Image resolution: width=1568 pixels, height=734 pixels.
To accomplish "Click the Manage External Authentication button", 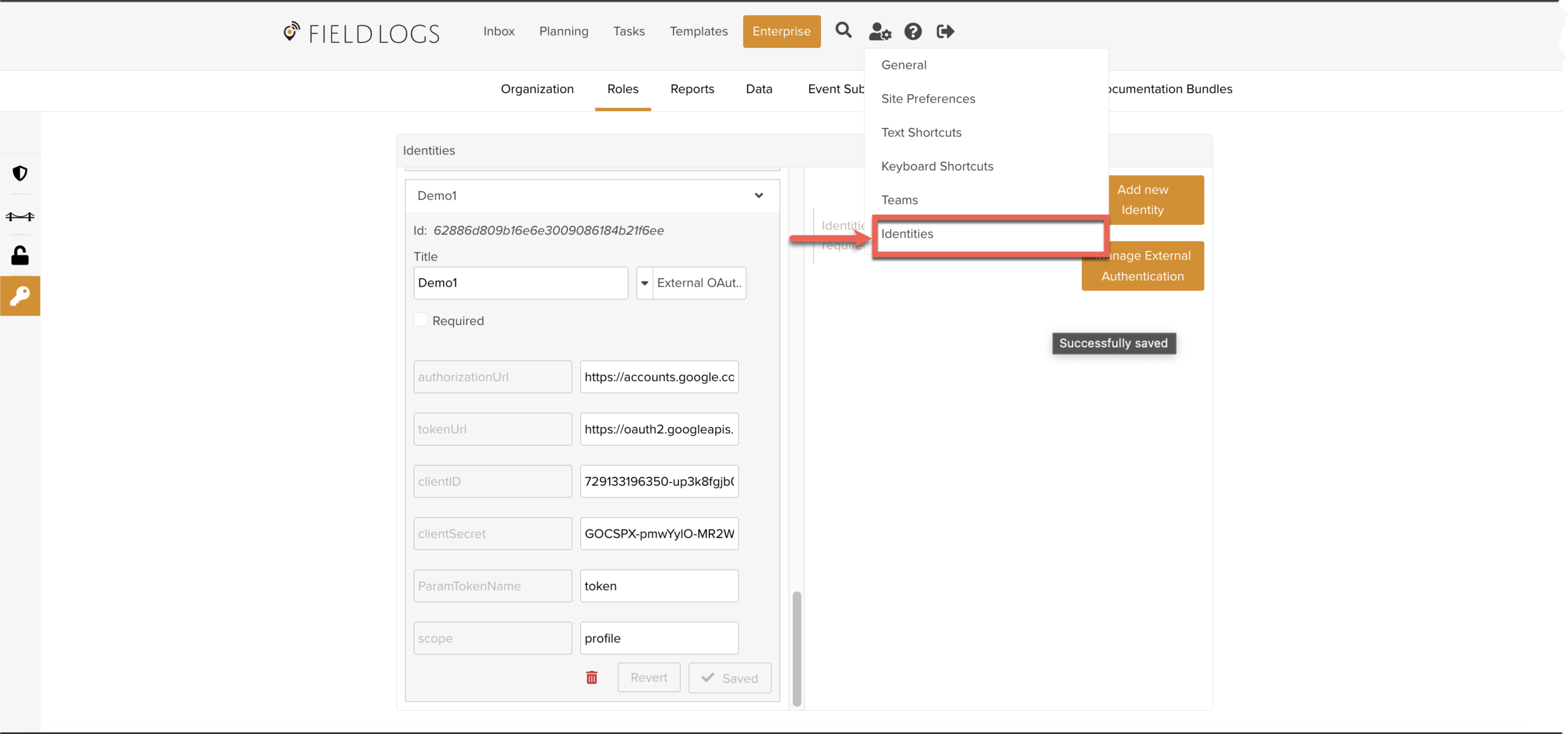I will 1142,266.
